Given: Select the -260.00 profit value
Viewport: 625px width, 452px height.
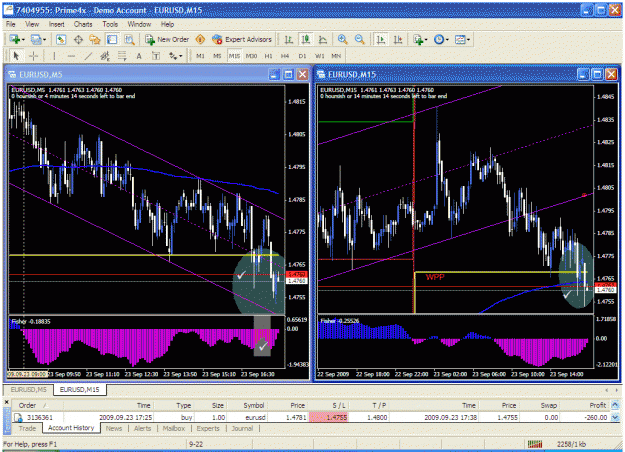Looking at the screenshot, I should tap(596, 417).
